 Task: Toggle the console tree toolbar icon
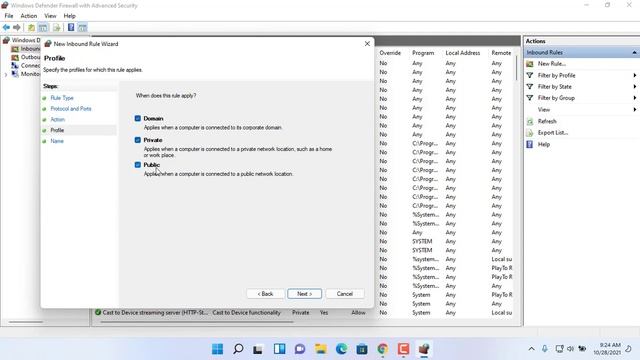click(x=43, y=27)
